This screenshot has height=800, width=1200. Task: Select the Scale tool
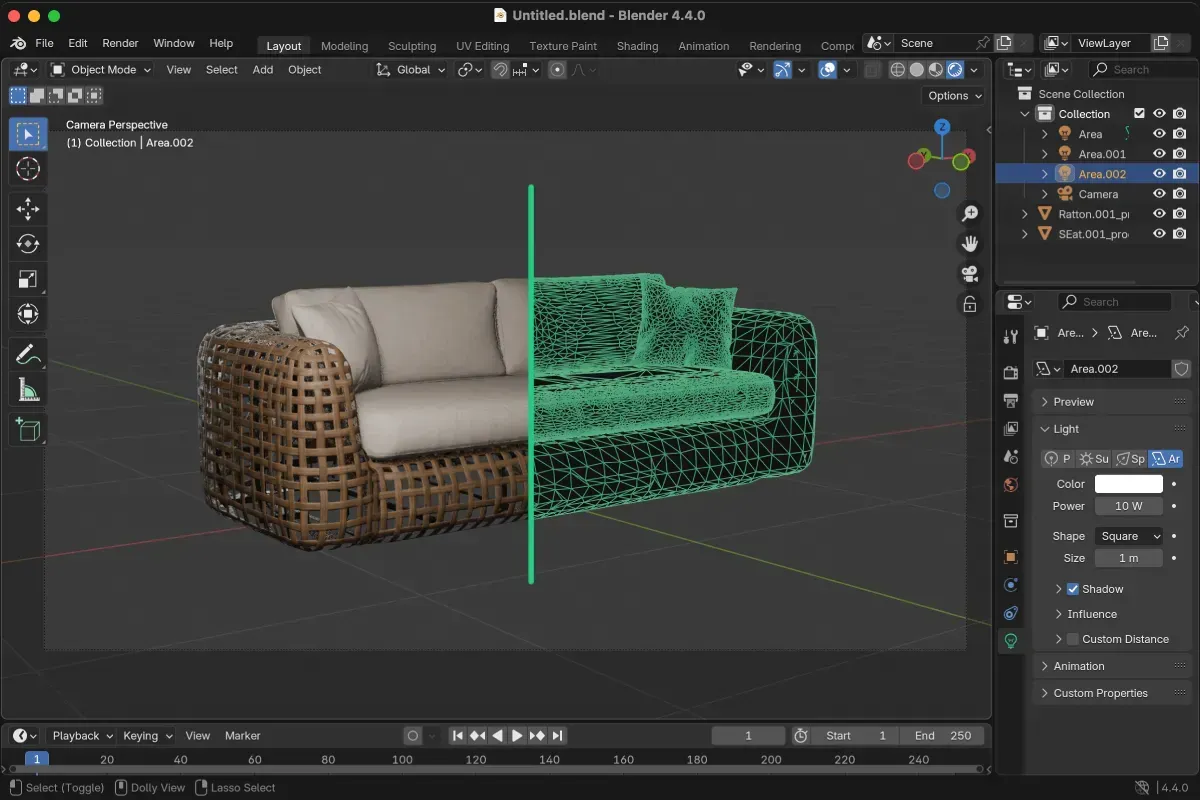click(28, 279)
